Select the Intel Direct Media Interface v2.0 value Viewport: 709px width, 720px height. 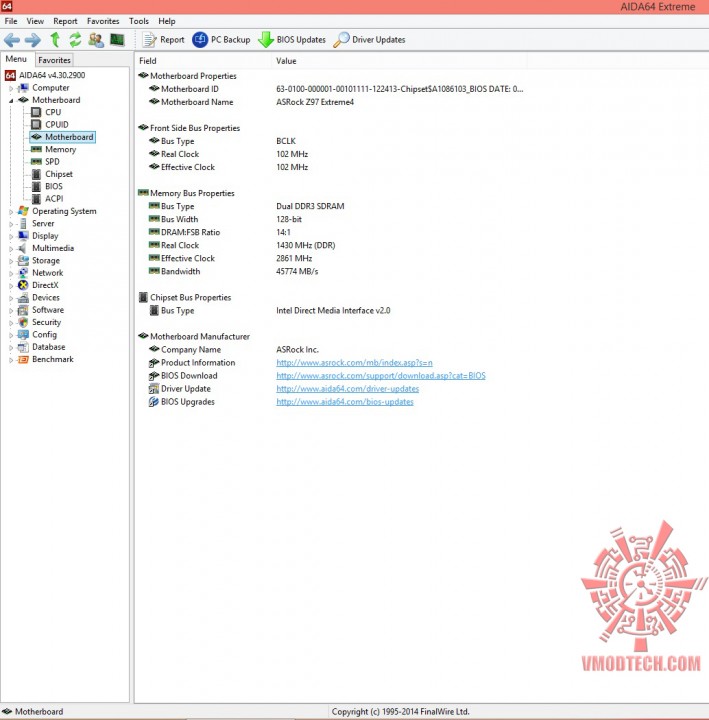point(333,310)
